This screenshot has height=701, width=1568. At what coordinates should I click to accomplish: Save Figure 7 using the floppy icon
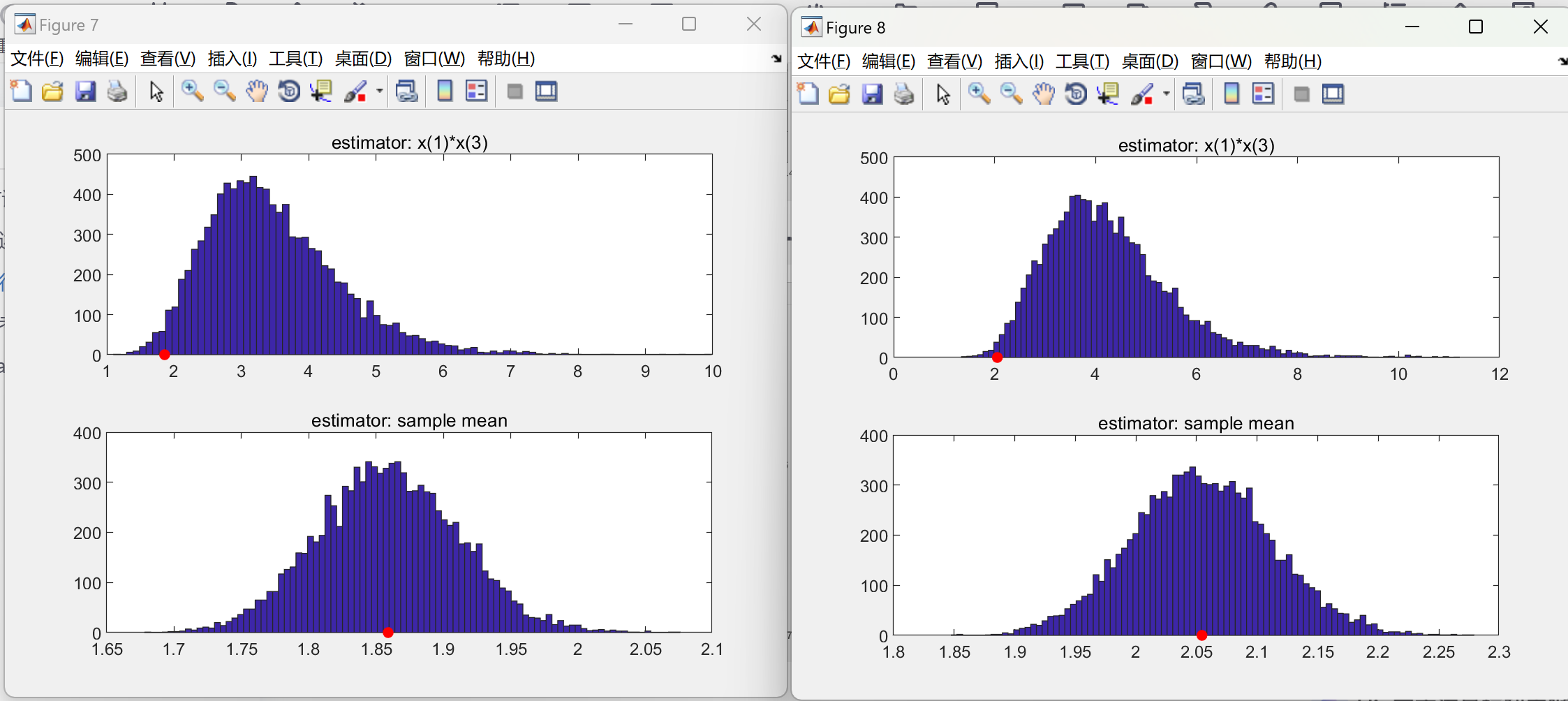pyautogui.click(x=85, y=91)
